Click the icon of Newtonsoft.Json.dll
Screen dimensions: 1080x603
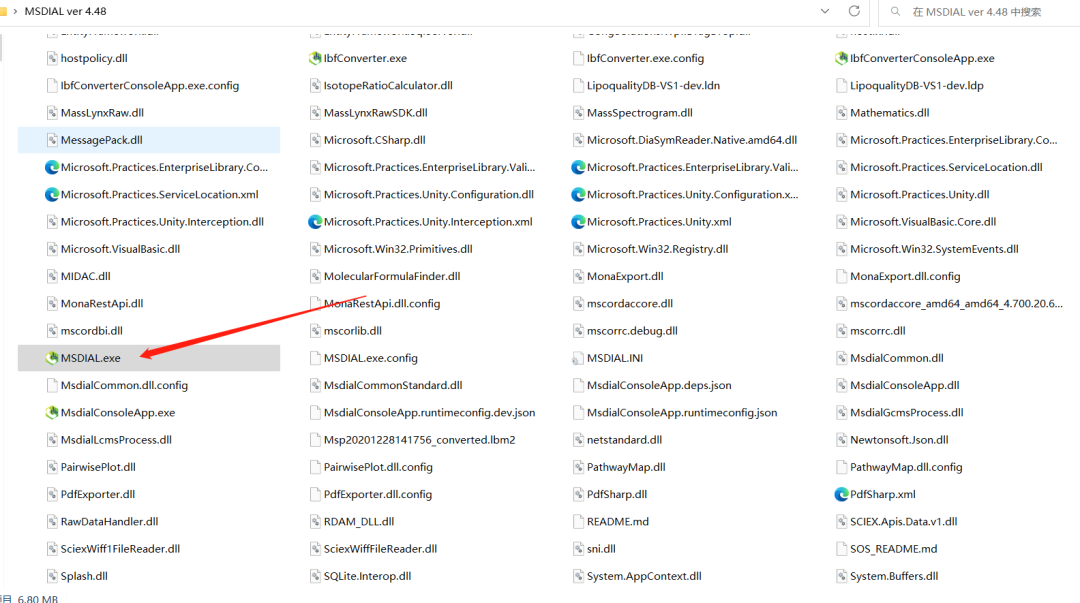tap(842, 440)
